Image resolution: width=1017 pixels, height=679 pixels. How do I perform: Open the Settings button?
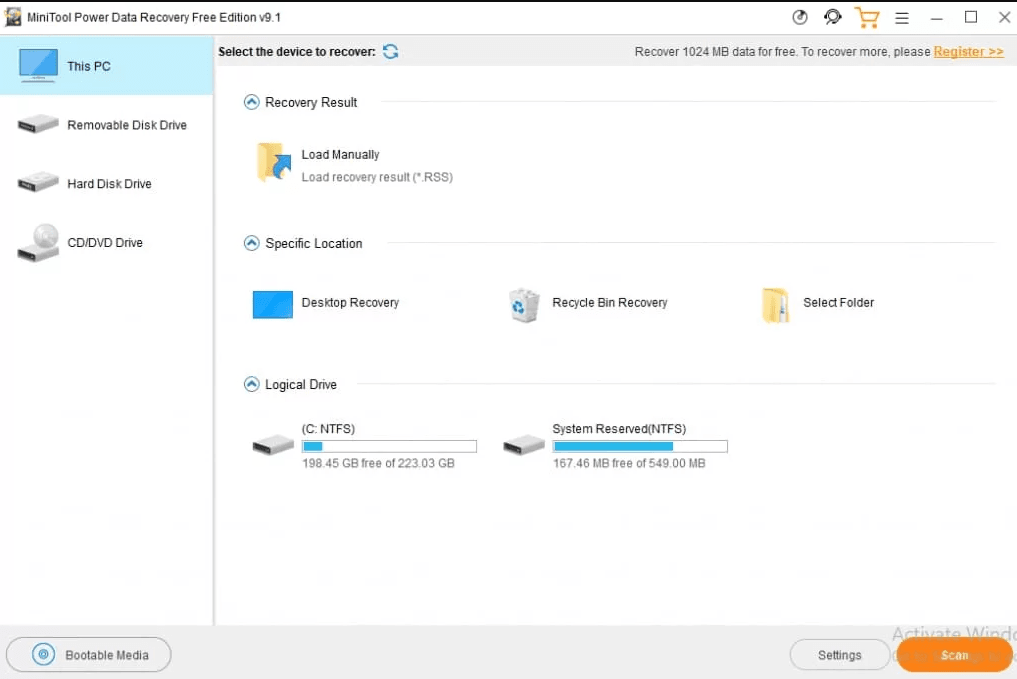(x=839, y=655)
